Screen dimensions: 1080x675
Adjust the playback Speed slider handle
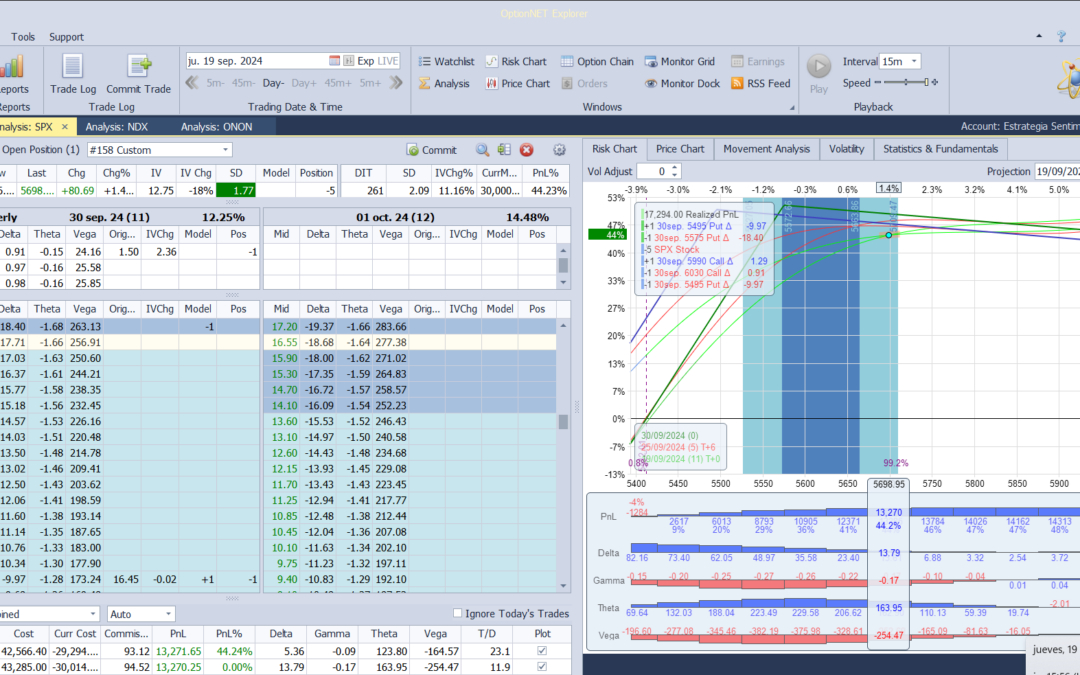(x=926, y=83)
